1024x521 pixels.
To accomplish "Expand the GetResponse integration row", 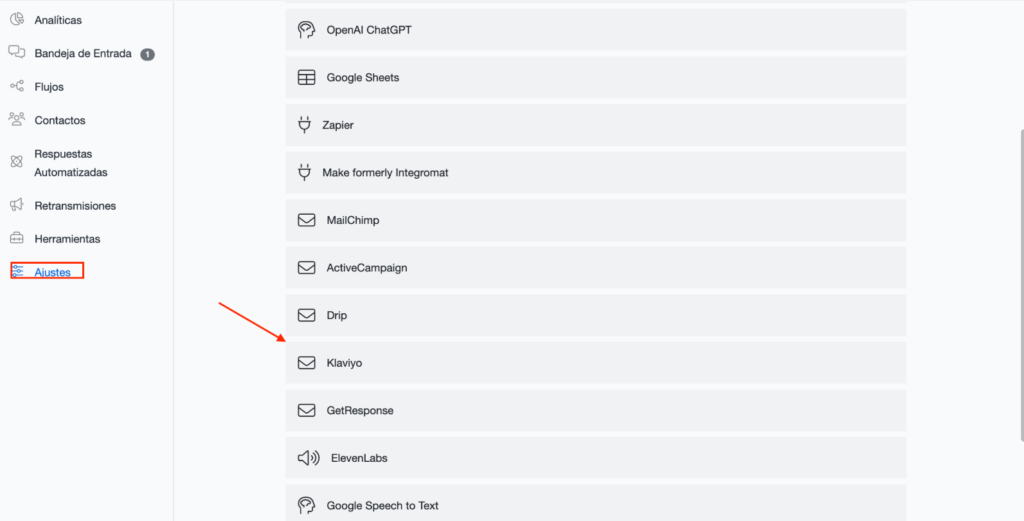I will coord(595,410).
